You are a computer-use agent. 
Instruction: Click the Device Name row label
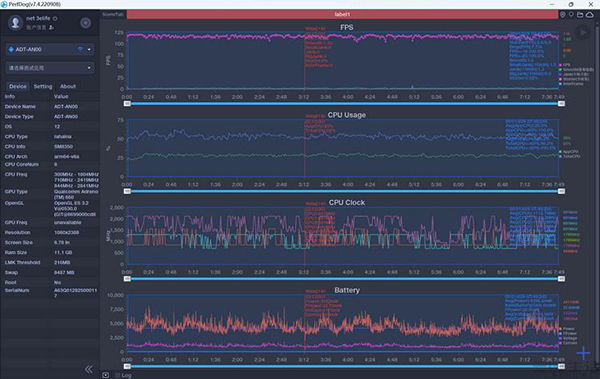pyautogui.click(x=20, y=106)
